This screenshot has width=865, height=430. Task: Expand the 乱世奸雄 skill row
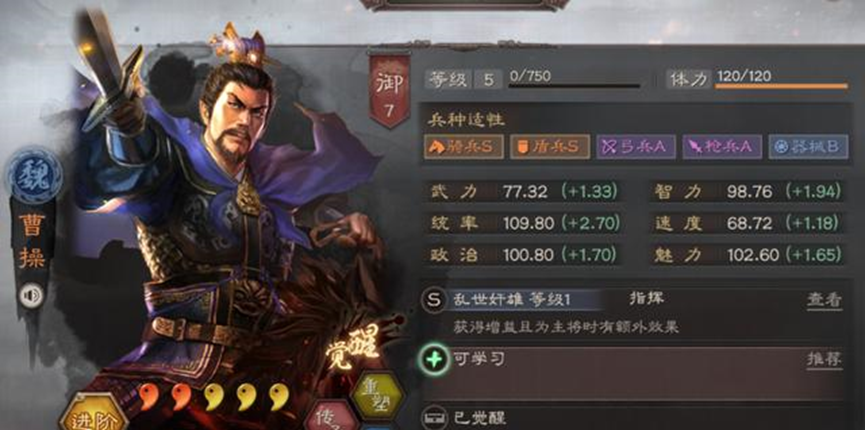tap(633, 313)
